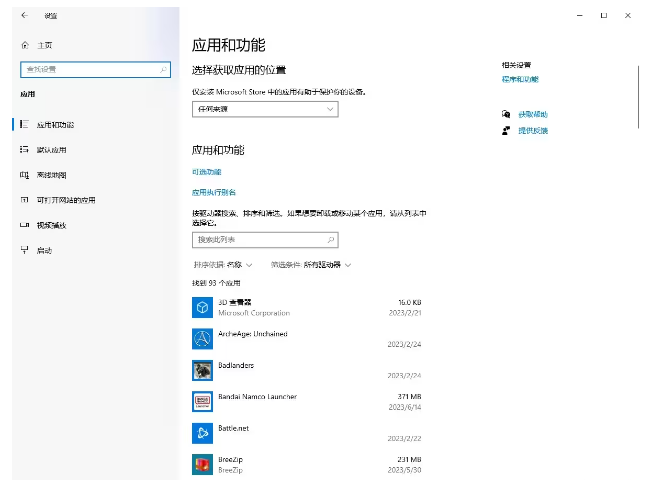The image size is (663, 480).
Task: Go to 主页 home page
Action: (44, 45)
